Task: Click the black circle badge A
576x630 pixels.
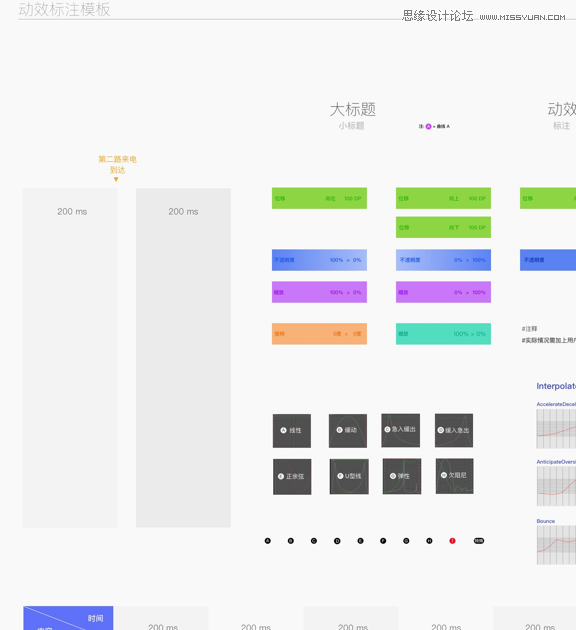Action: (x=268, y=541)
